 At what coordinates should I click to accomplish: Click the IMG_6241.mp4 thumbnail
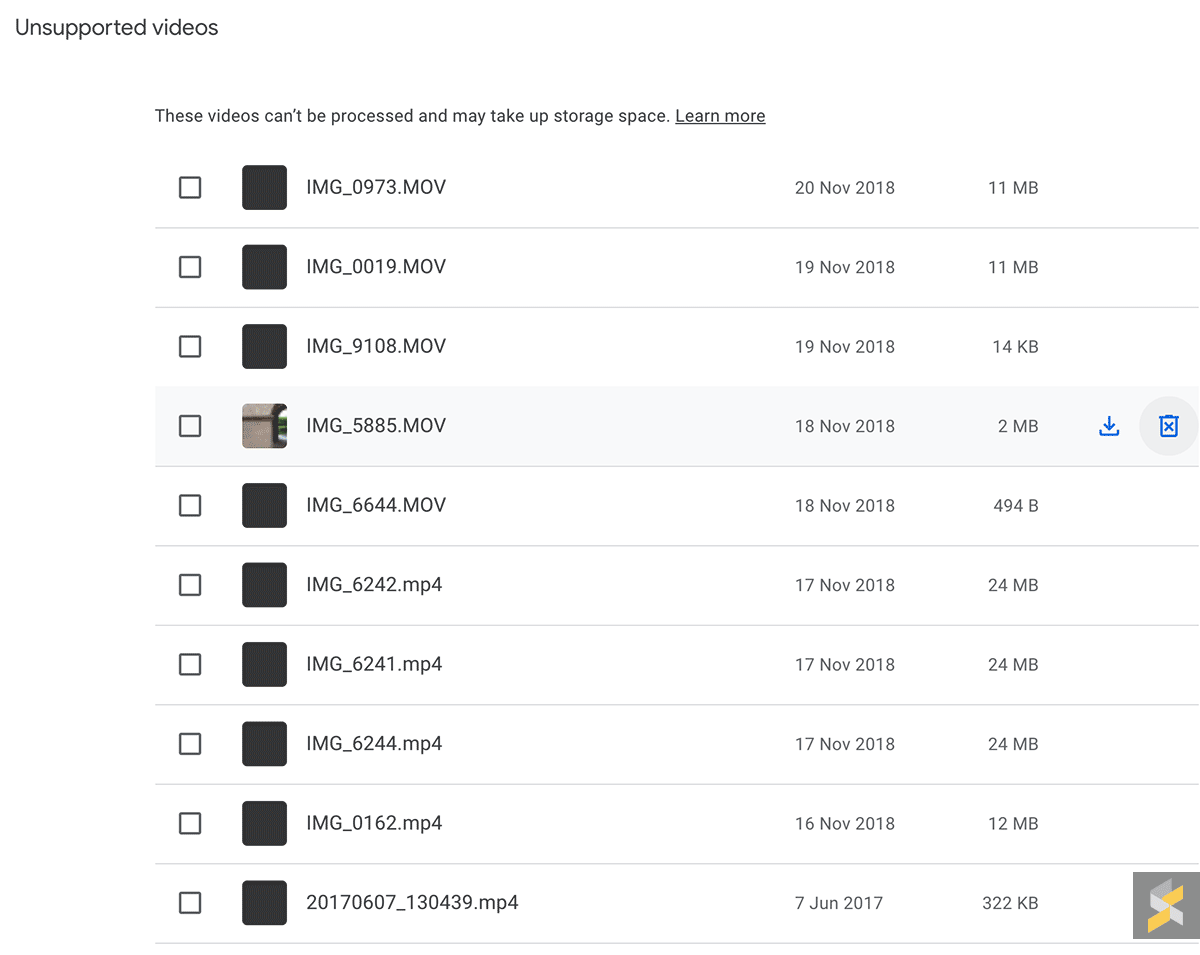tap(264, 665)
